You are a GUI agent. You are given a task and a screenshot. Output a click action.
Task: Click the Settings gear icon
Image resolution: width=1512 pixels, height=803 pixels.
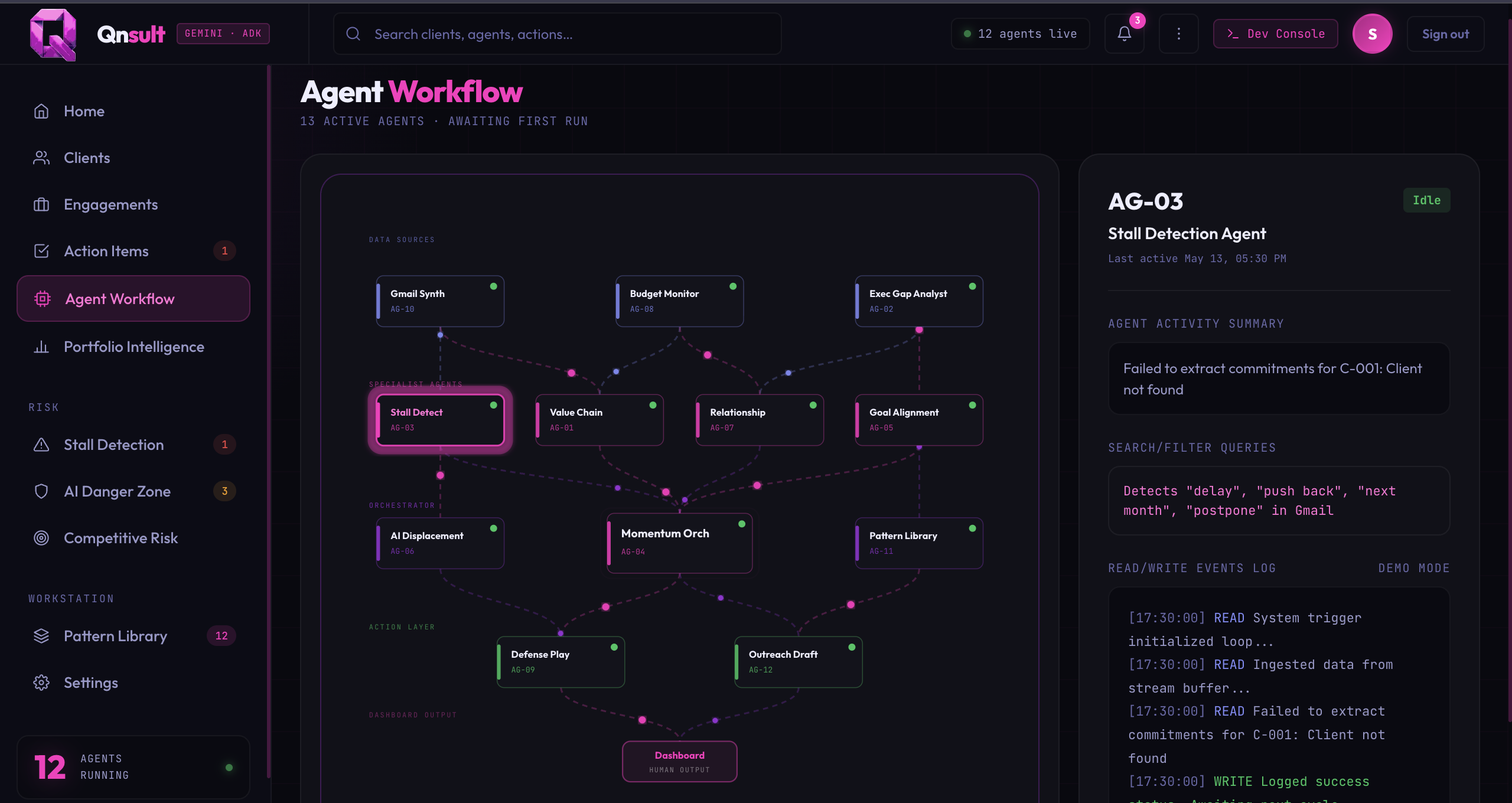coord(41,683)
